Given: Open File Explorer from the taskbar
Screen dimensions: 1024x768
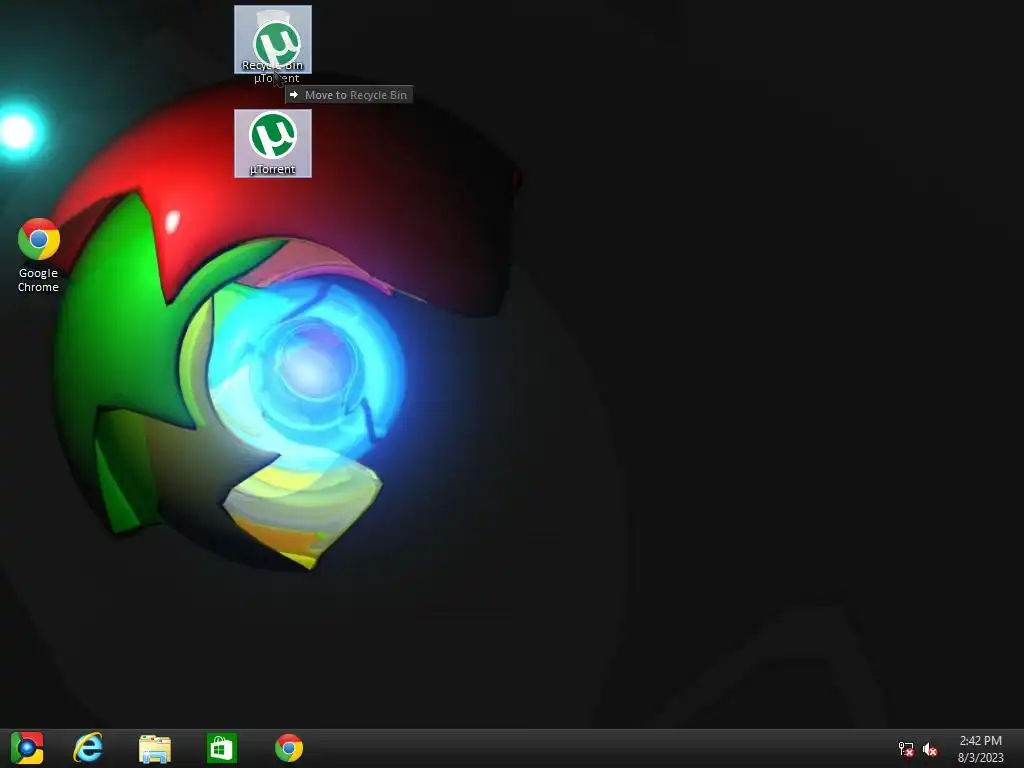Looking at the screenshot, I should click(155, 748).
